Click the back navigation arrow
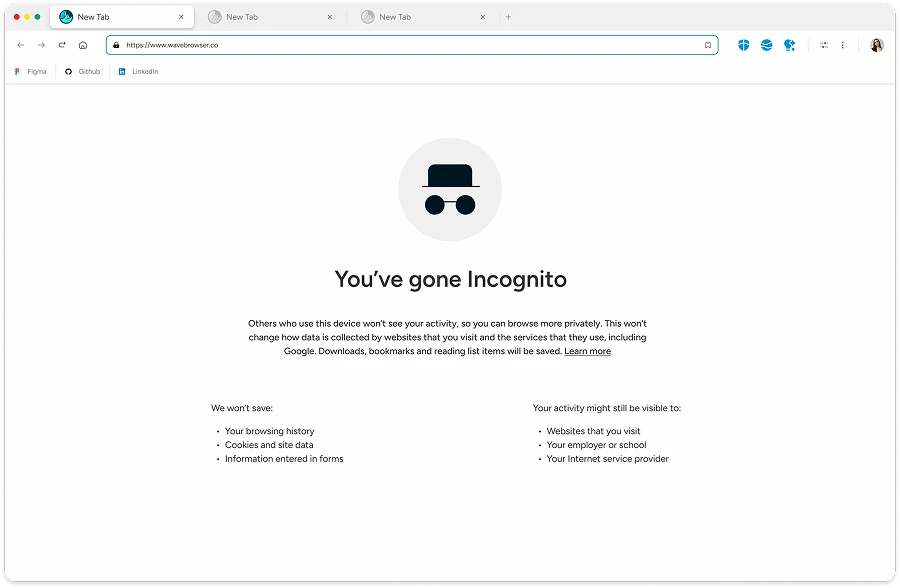900x588 pixels. [20, 44]
